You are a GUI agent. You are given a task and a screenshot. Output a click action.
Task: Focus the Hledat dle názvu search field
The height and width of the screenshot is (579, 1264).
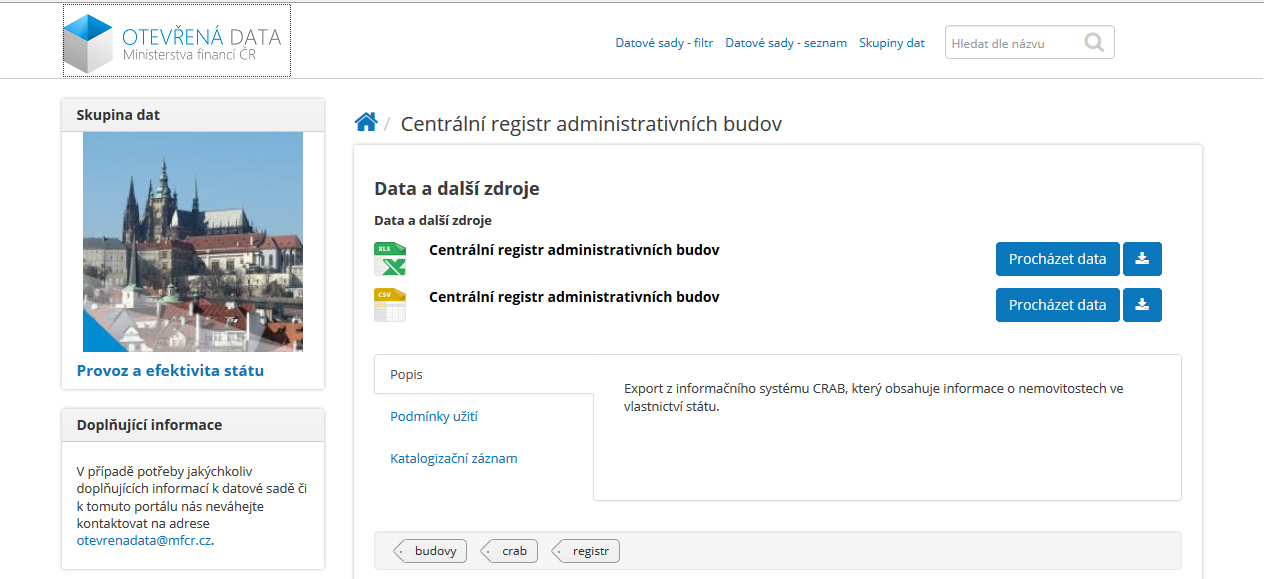point(1012,43)
